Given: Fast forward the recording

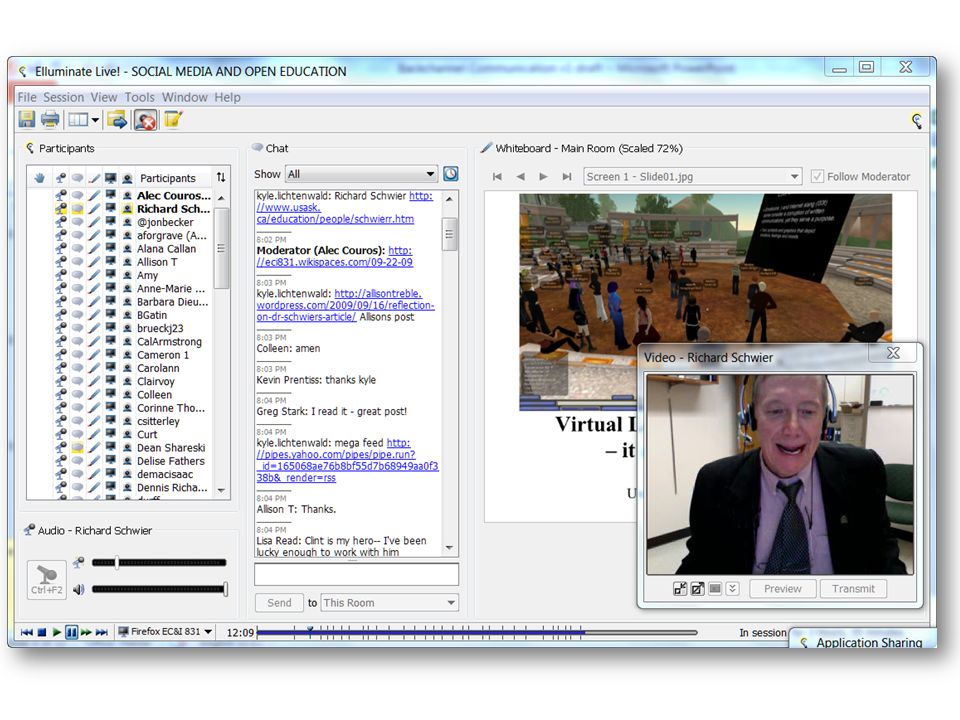Looking at the screenshot, I should click(86, 632).
